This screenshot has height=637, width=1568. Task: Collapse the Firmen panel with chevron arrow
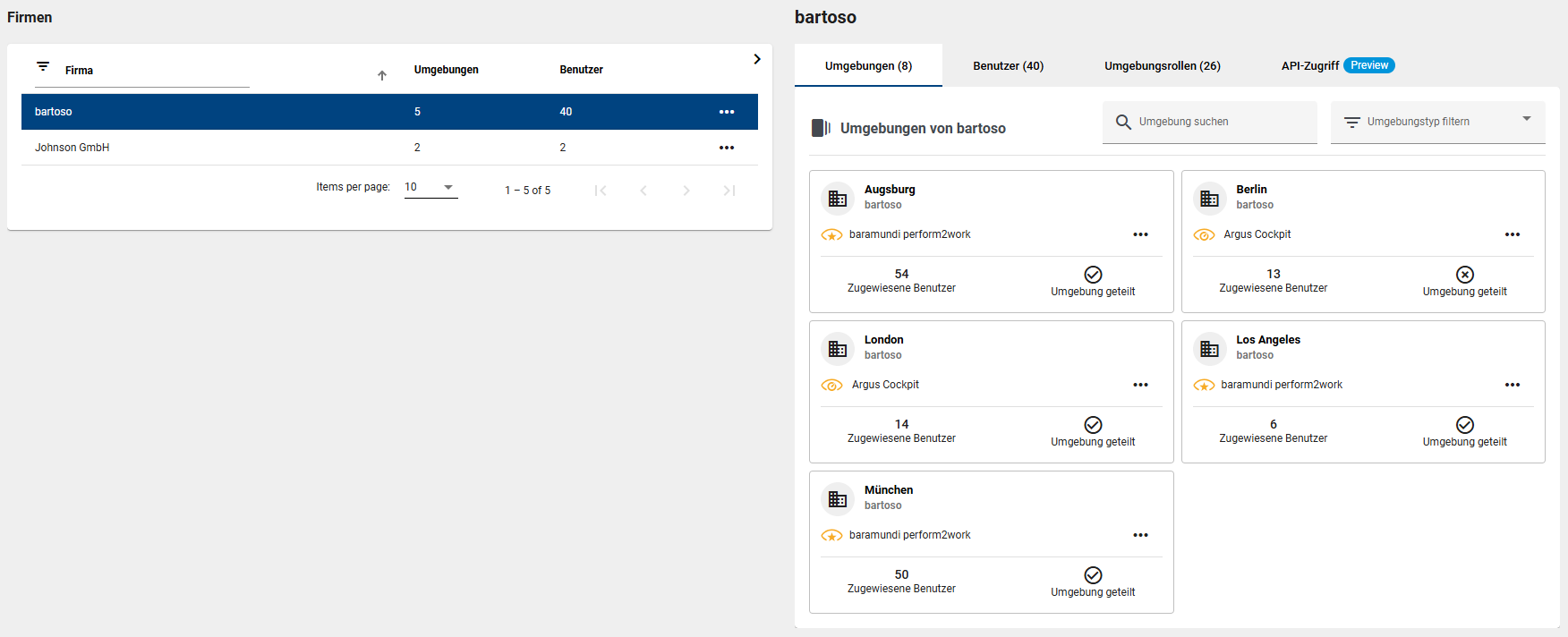756,59
